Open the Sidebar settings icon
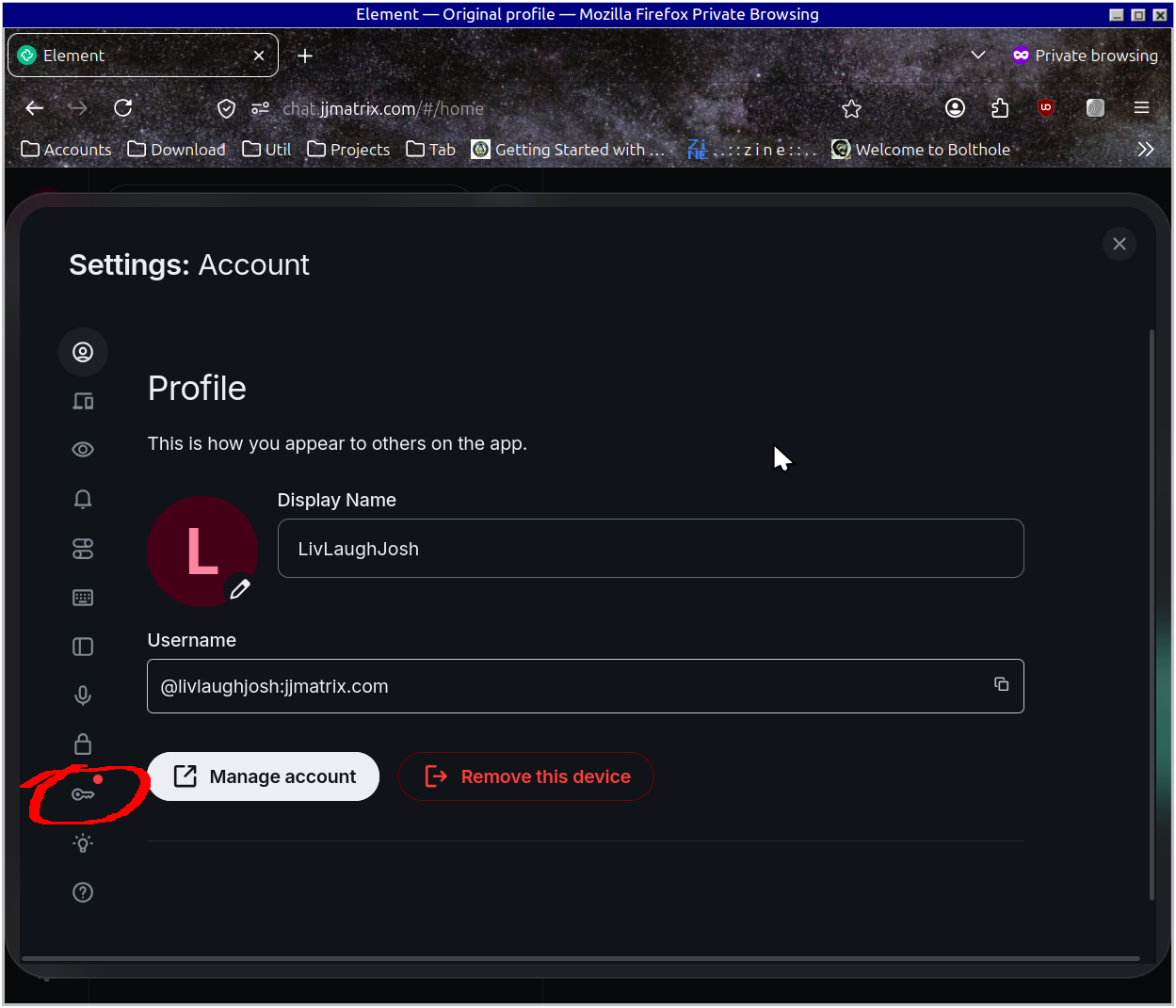 (83, 647)
